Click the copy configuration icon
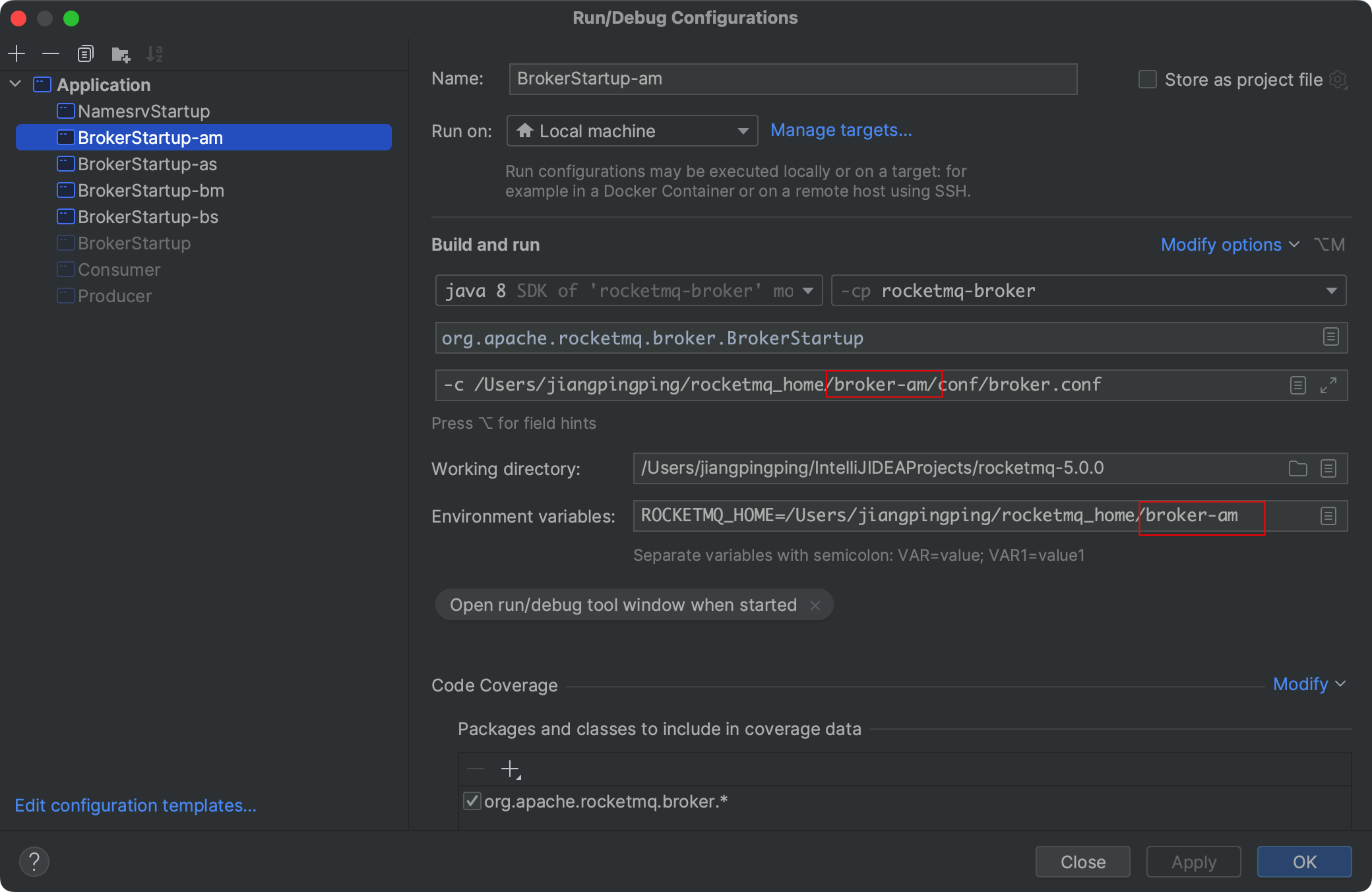 (85, 53)
